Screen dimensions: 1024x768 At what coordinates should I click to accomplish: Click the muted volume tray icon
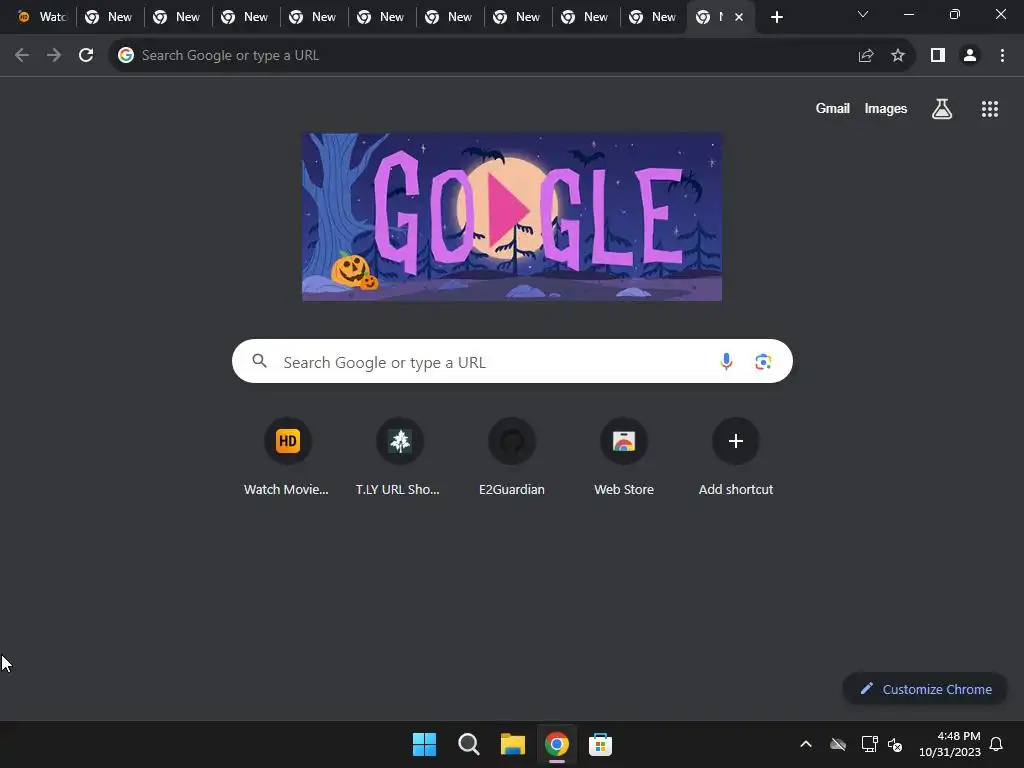(x=895, y=744)
